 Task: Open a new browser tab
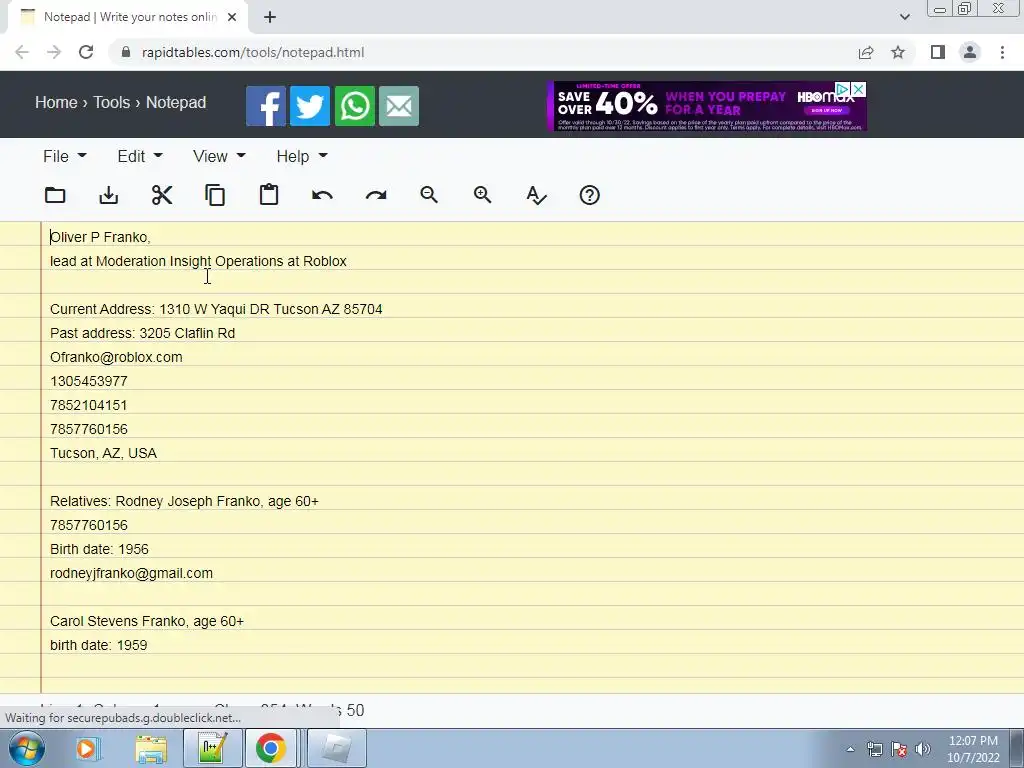click(x=270, y=17)
